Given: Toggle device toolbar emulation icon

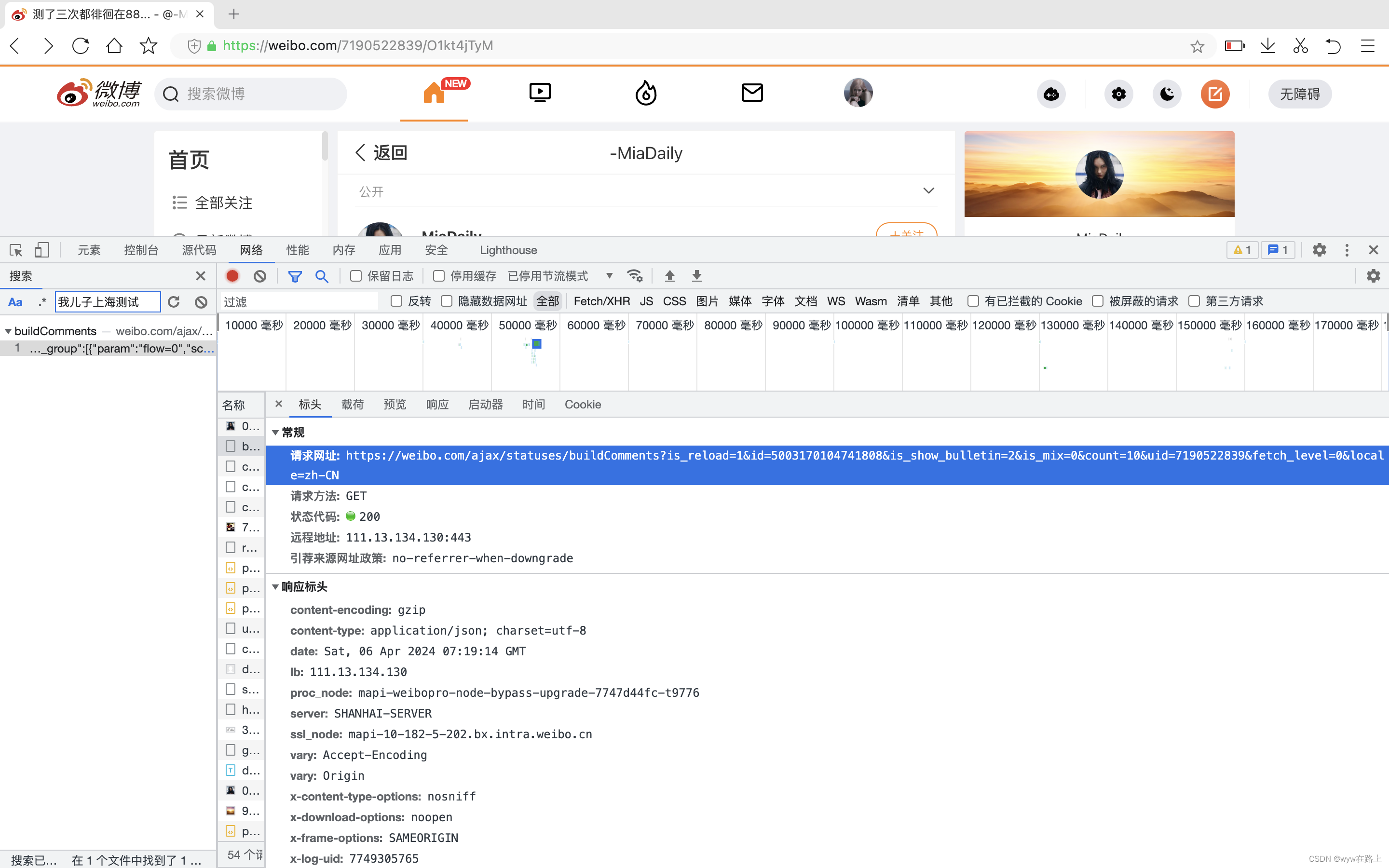Looking at the screenshot, I should click(x=42, y=250).
